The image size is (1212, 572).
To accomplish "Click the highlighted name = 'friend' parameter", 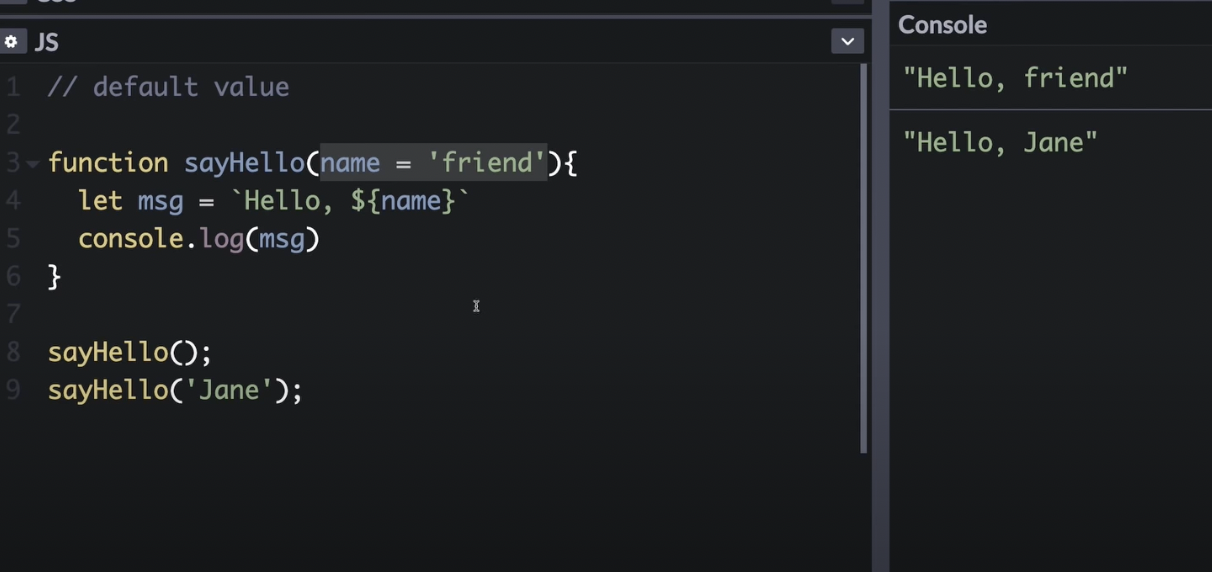I will (x=434, y=163).
